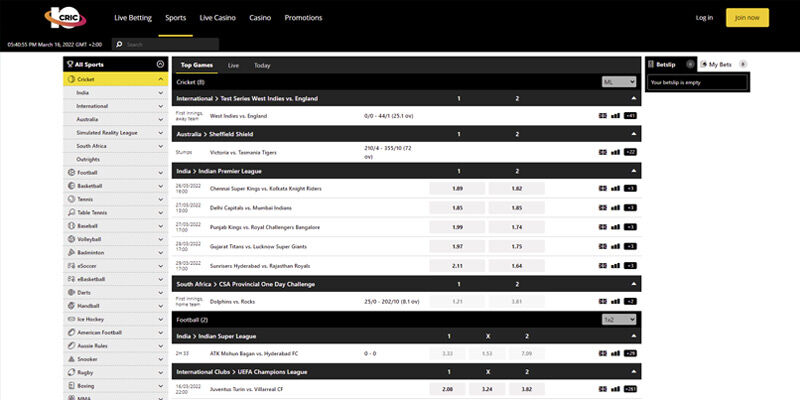Open Casino from the top menu
Viewport: 800px width, 400px height.
pyautogui.click(x=260, y=18)
